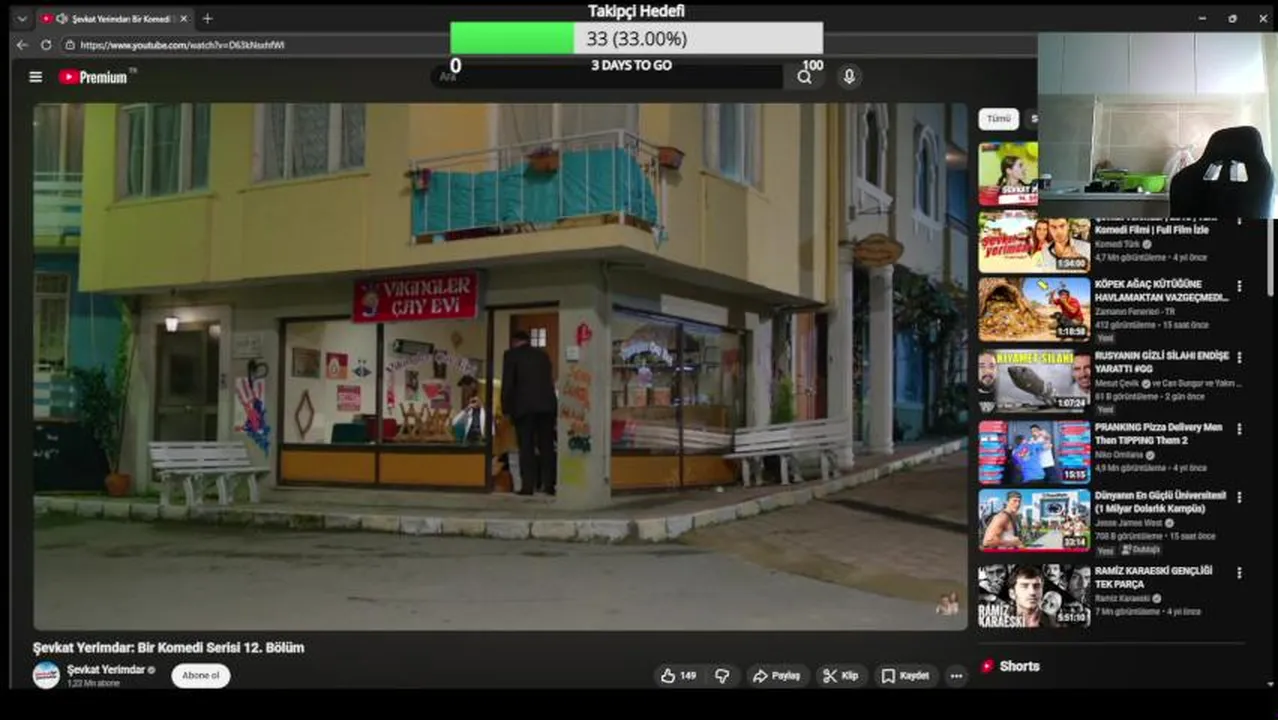Open a new browser tab
This screenshot has width=1278, height=720.
pos(207,18)
